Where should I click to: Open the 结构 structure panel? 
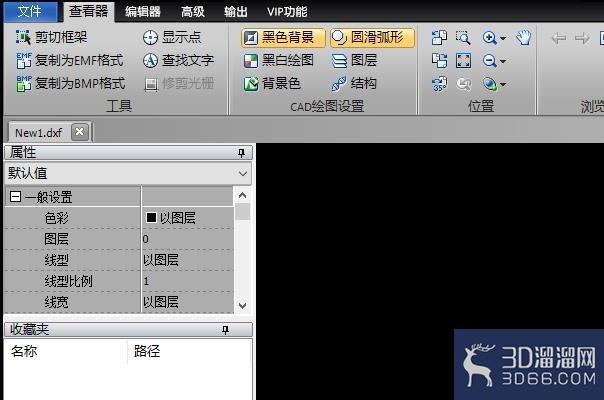click(354, 83)
